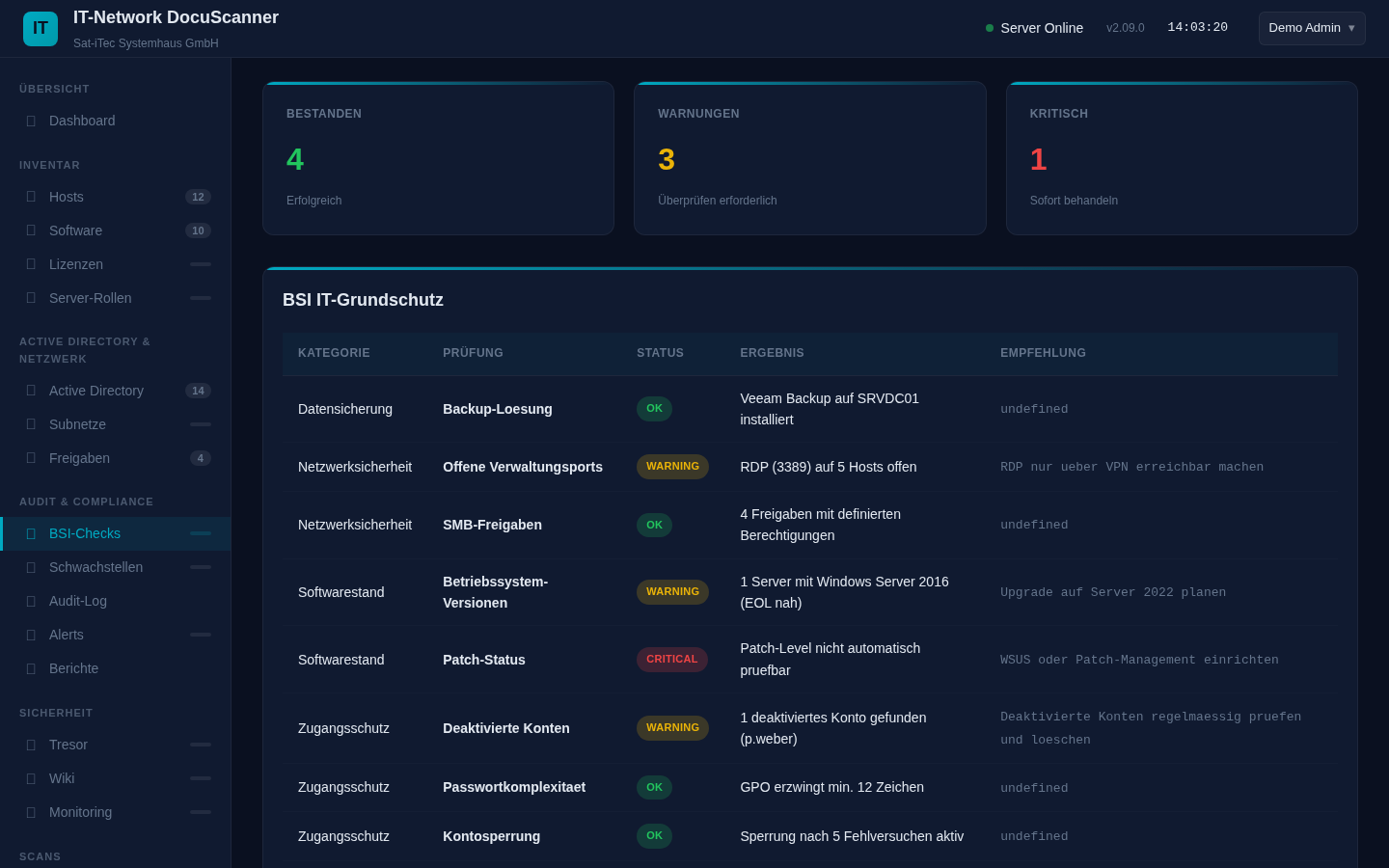Screen dimensions: 1389x868
Task: Click the Hosts sidebar icon
Action: (x=31, y=197)
